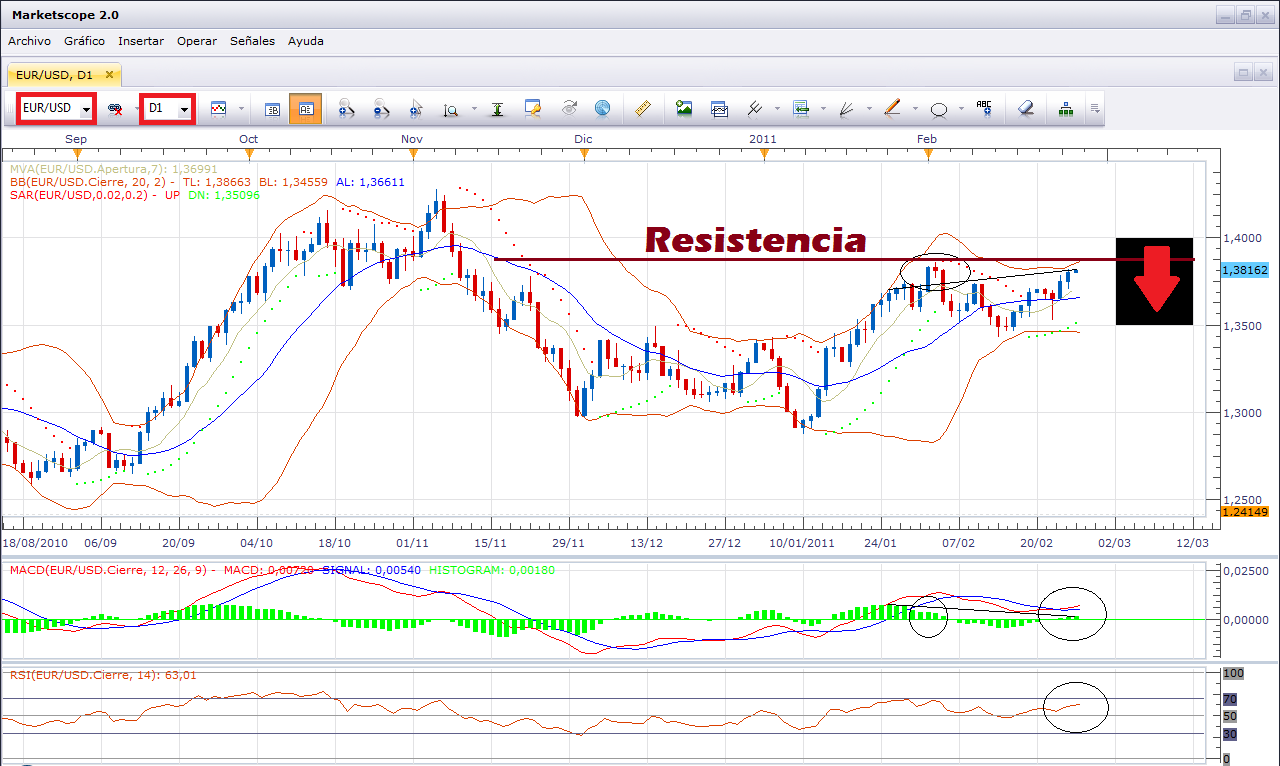This screenshot has width=1280, height=766.
Task: Select the eraser tool
Action: coord(1025,108)
